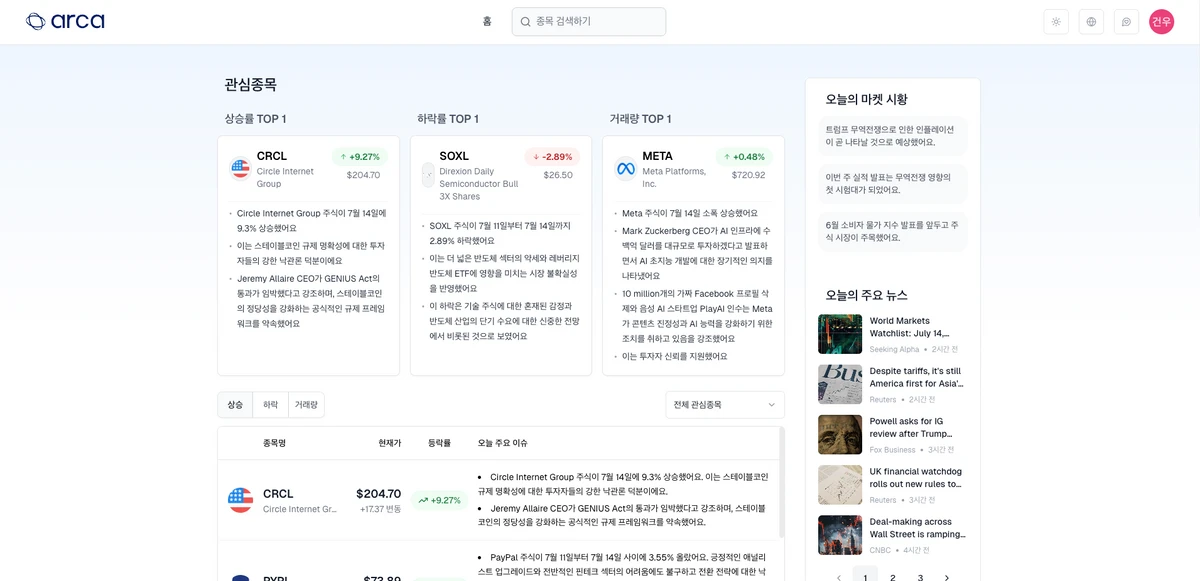
Task: Open World Markets Watchlist headline link
Action: coord(910,327)
